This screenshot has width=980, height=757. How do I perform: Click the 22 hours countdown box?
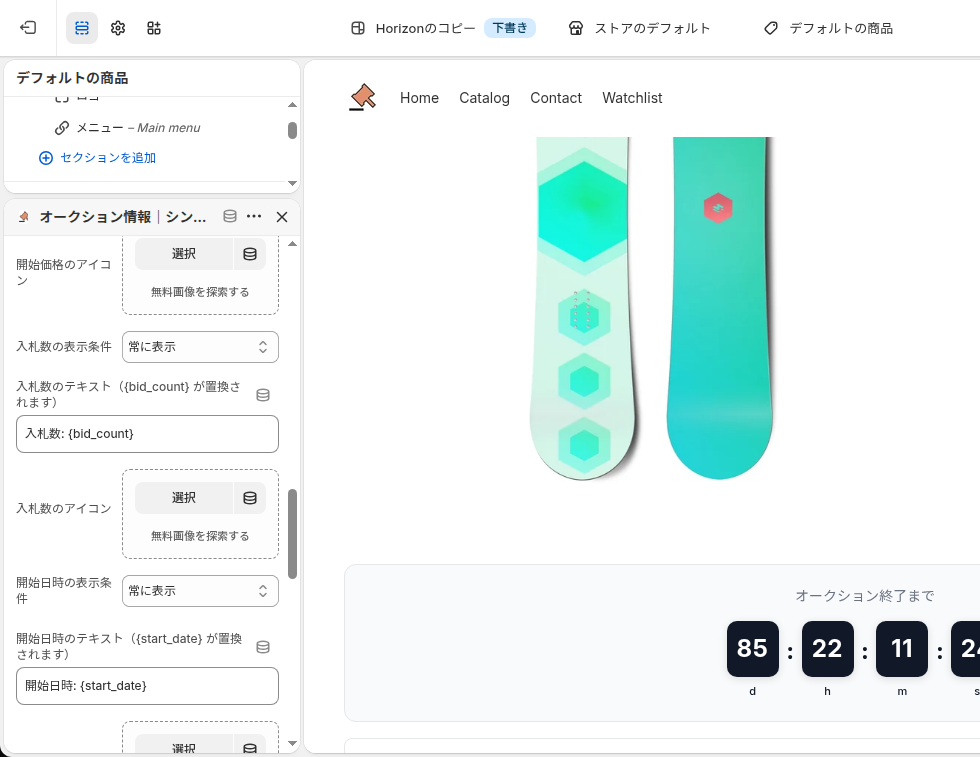(x=828, y=649)
